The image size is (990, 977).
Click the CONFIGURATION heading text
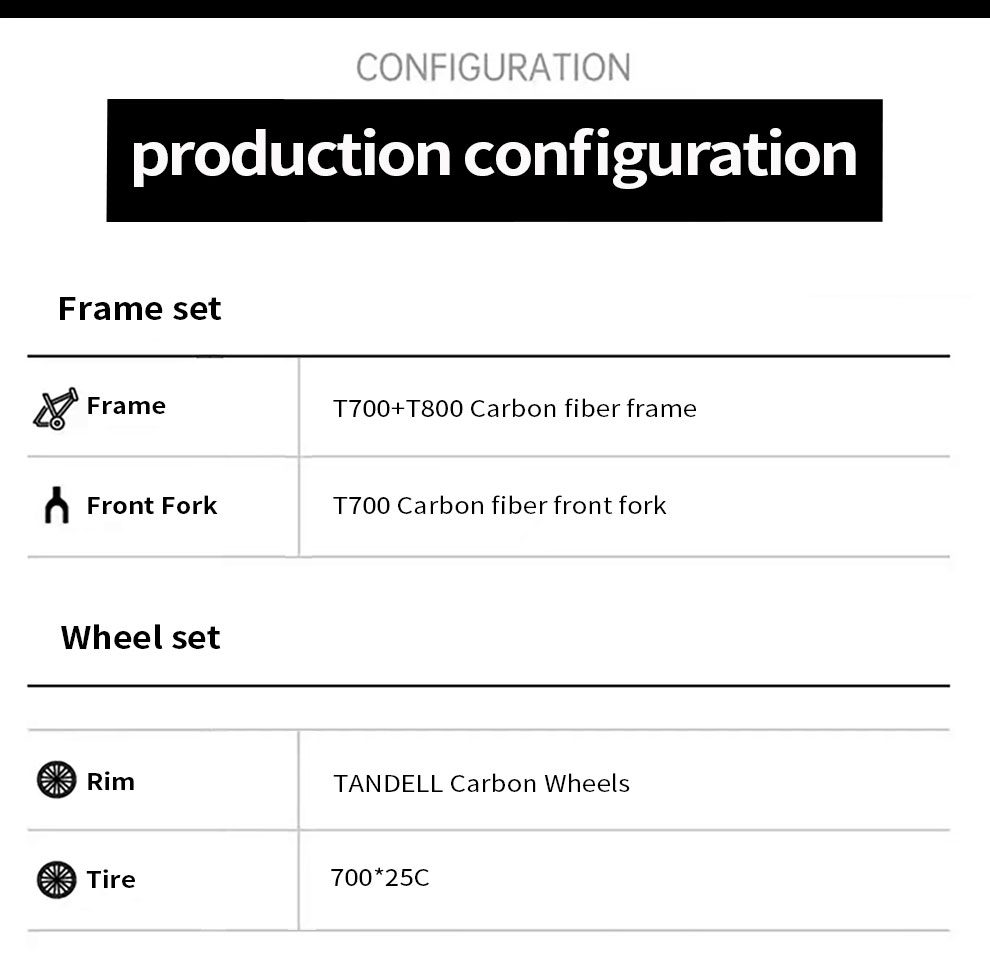493,68
